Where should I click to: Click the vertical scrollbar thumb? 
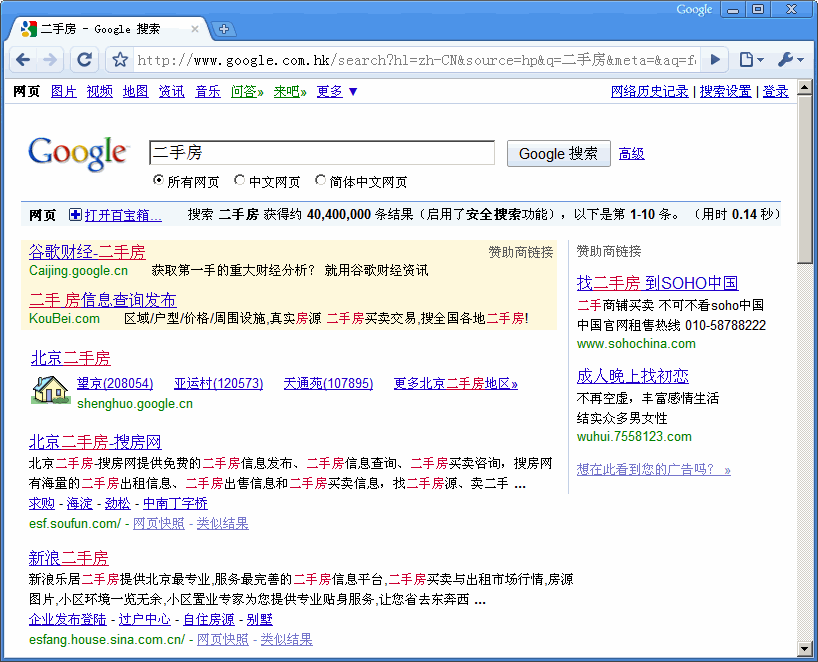click(x=804, y=179)
